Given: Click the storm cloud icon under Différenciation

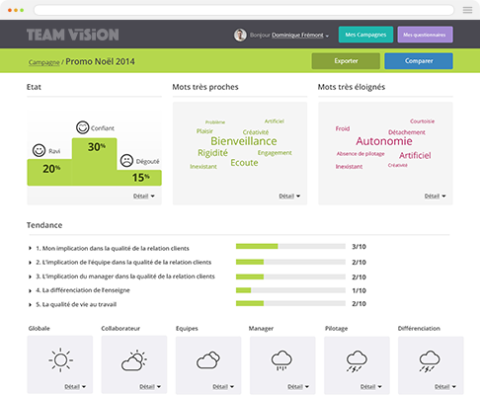Looking at the screenshot, I should 430,361.
